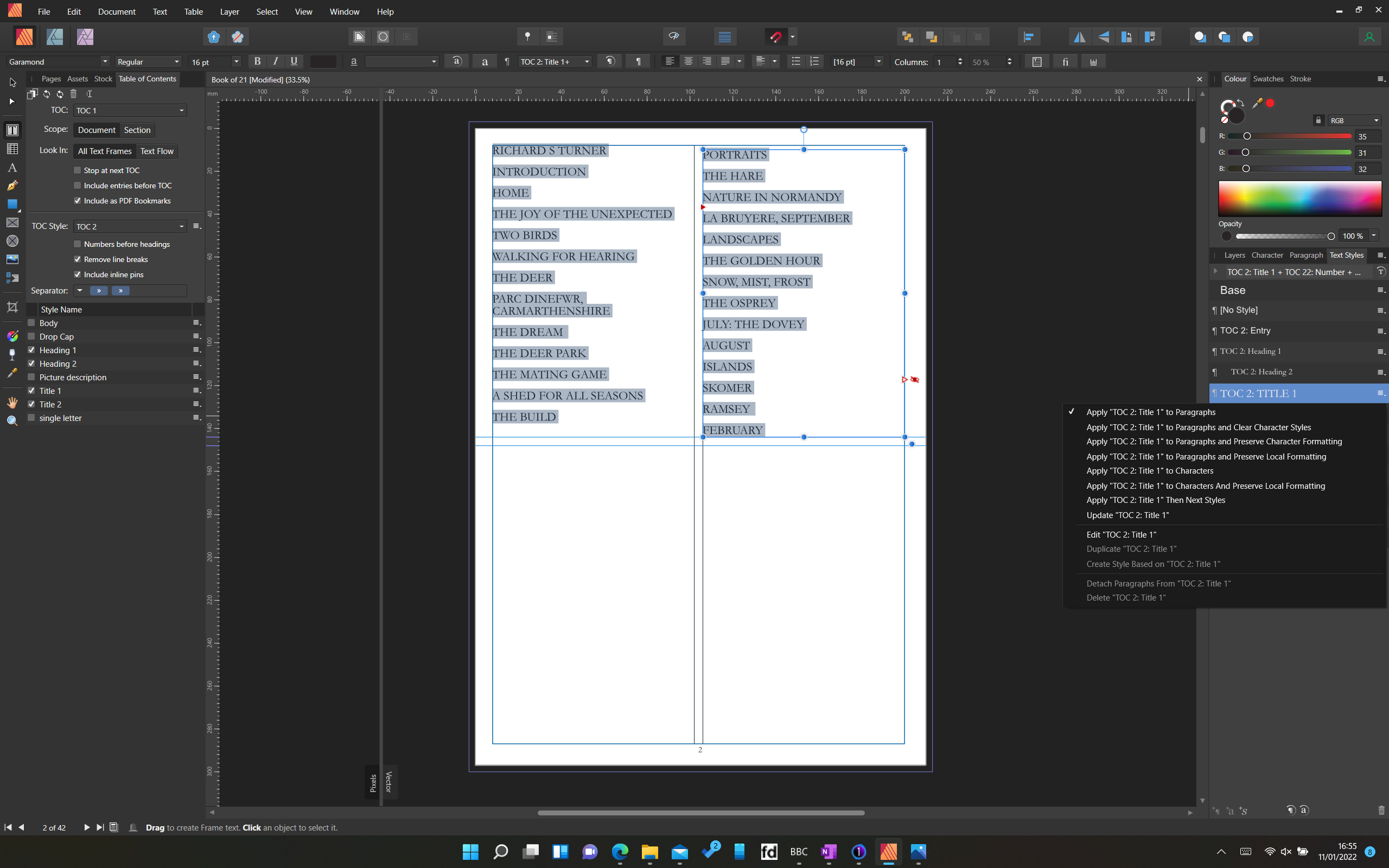Select the Node tool
Screen dimensions: 1389x868
pos(12,101)
